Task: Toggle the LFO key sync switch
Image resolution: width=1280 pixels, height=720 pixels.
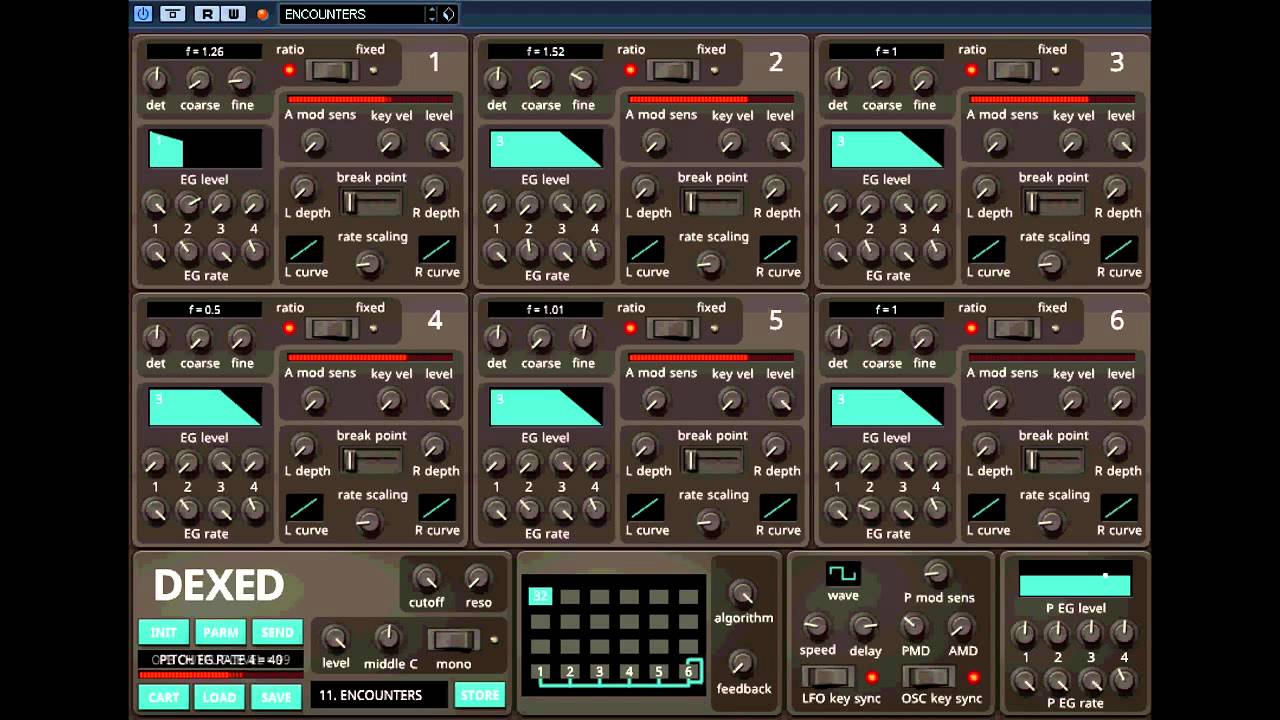Action: pyautogui.click(x=828, y=677)
